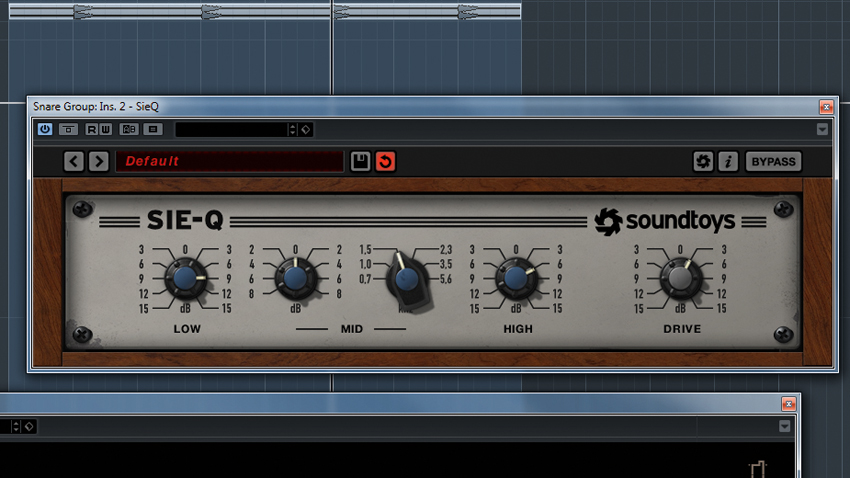This screenshot has height=478, width=850.
Task: Go to next Soundtoys preset
Action: click(99, 161)
